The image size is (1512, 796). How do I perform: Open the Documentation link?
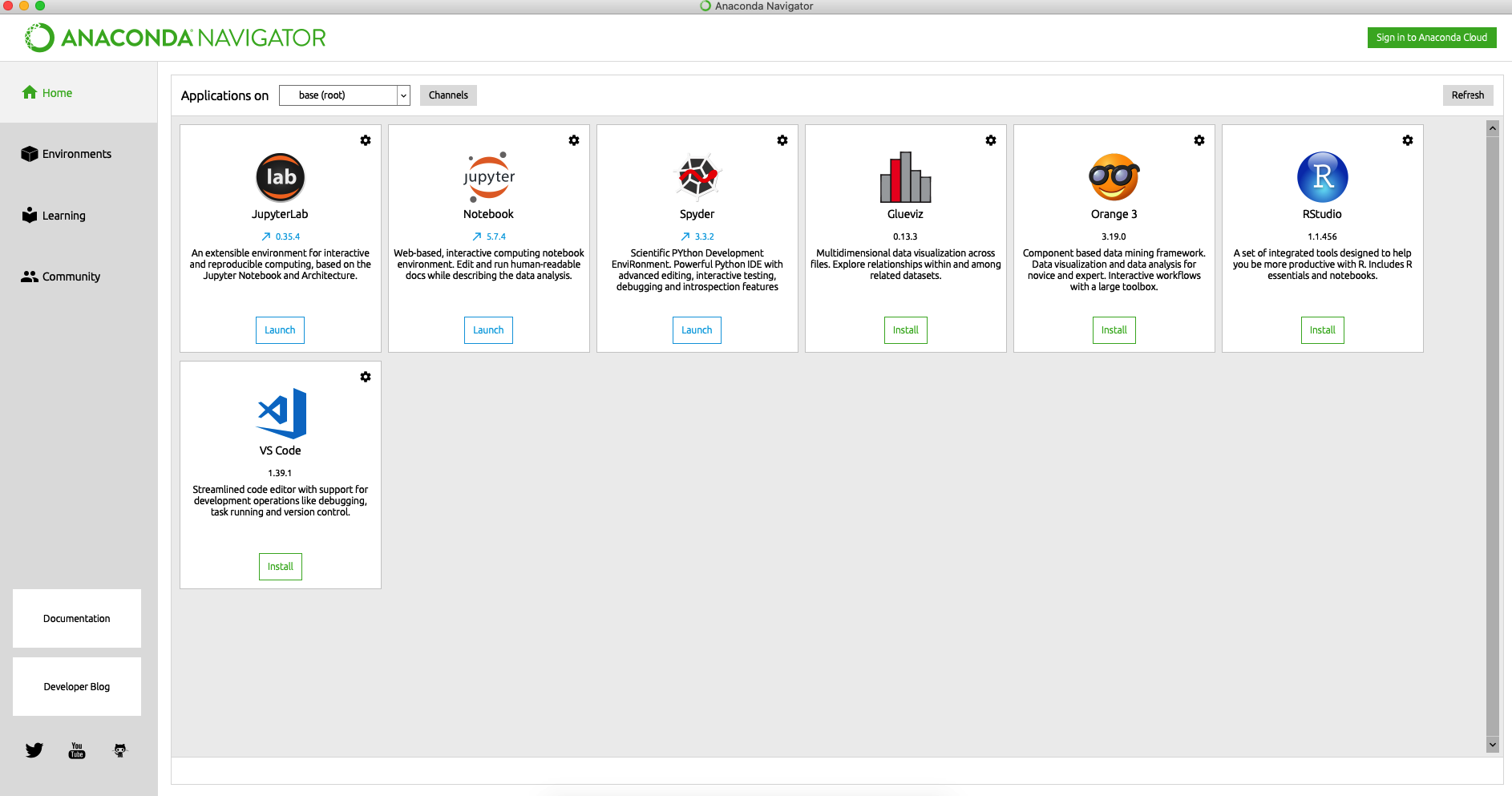77,619
